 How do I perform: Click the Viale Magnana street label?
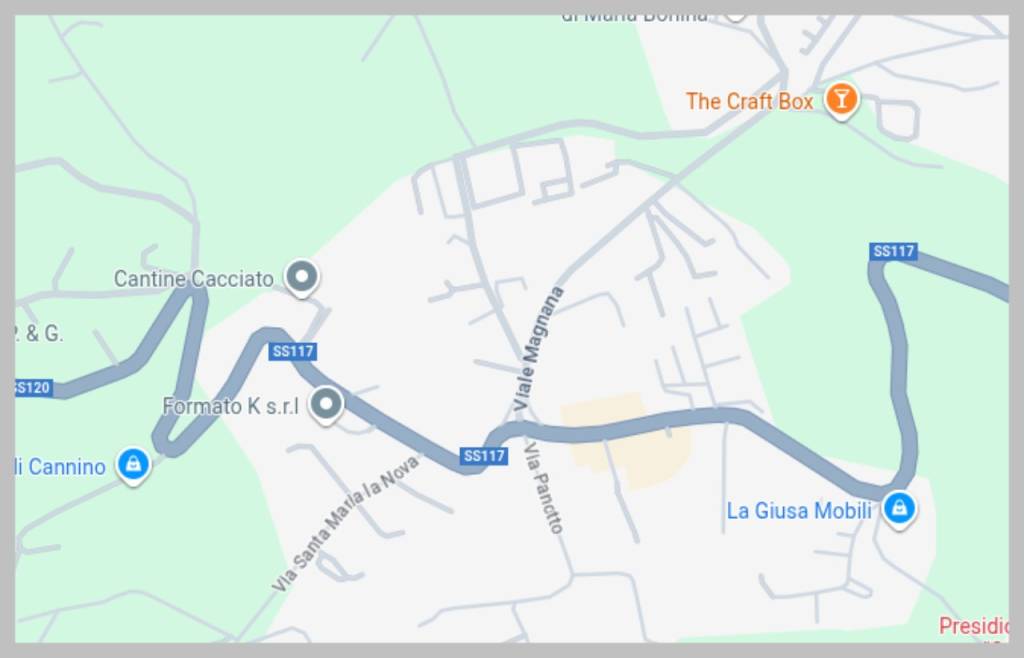[539, 349]
